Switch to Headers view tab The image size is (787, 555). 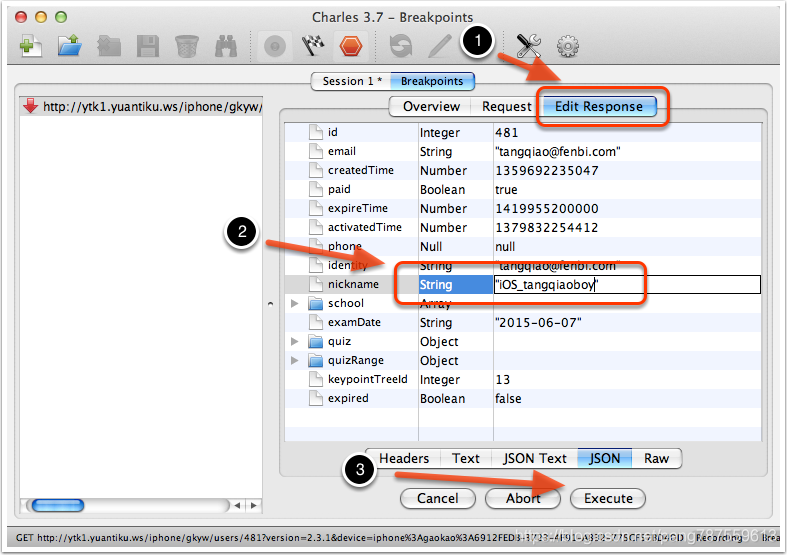click(x=404, y=458)
